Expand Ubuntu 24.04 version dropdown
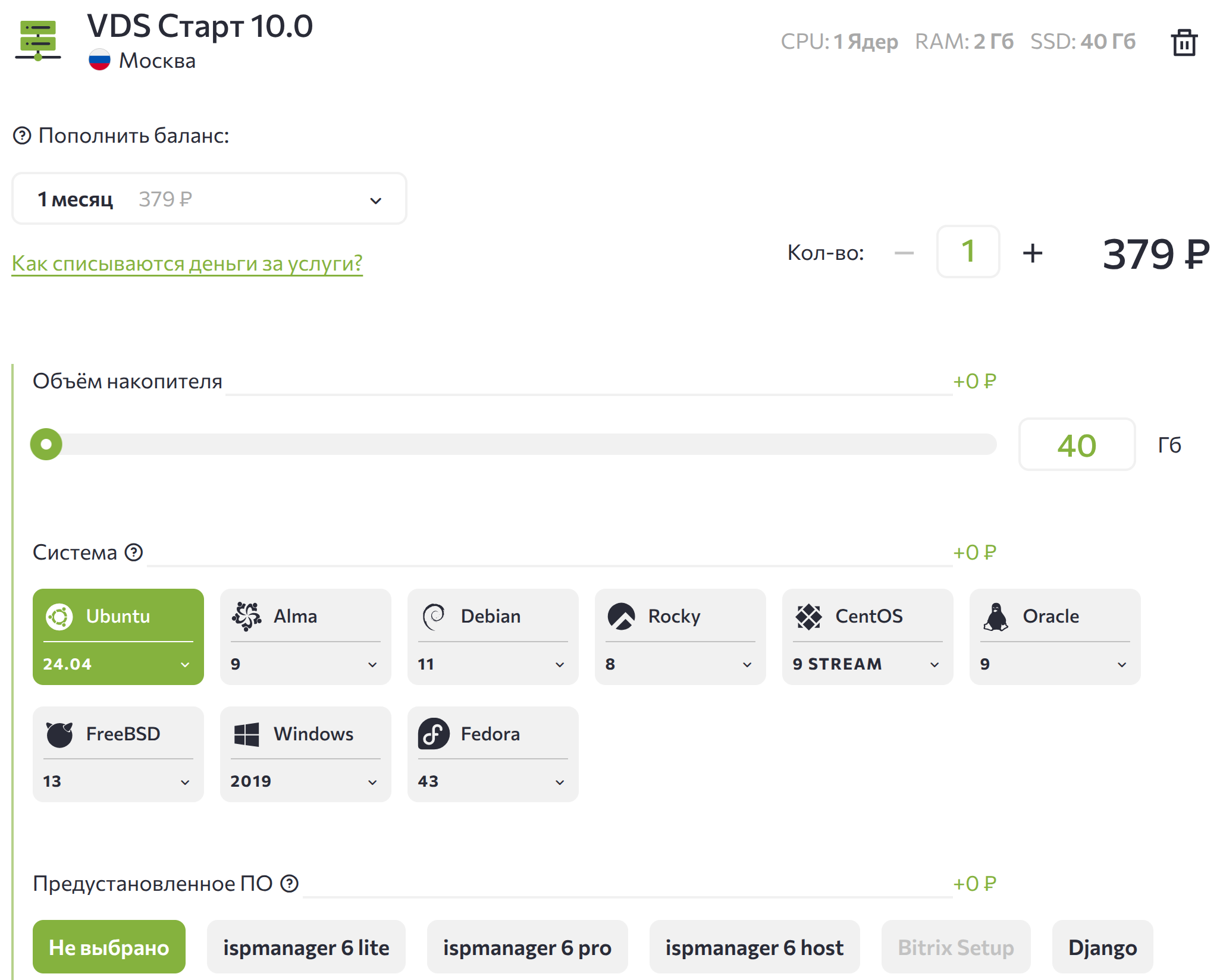Image resolution: width=1223 pixels, height=980 pixels. click(x=118, y=664)
